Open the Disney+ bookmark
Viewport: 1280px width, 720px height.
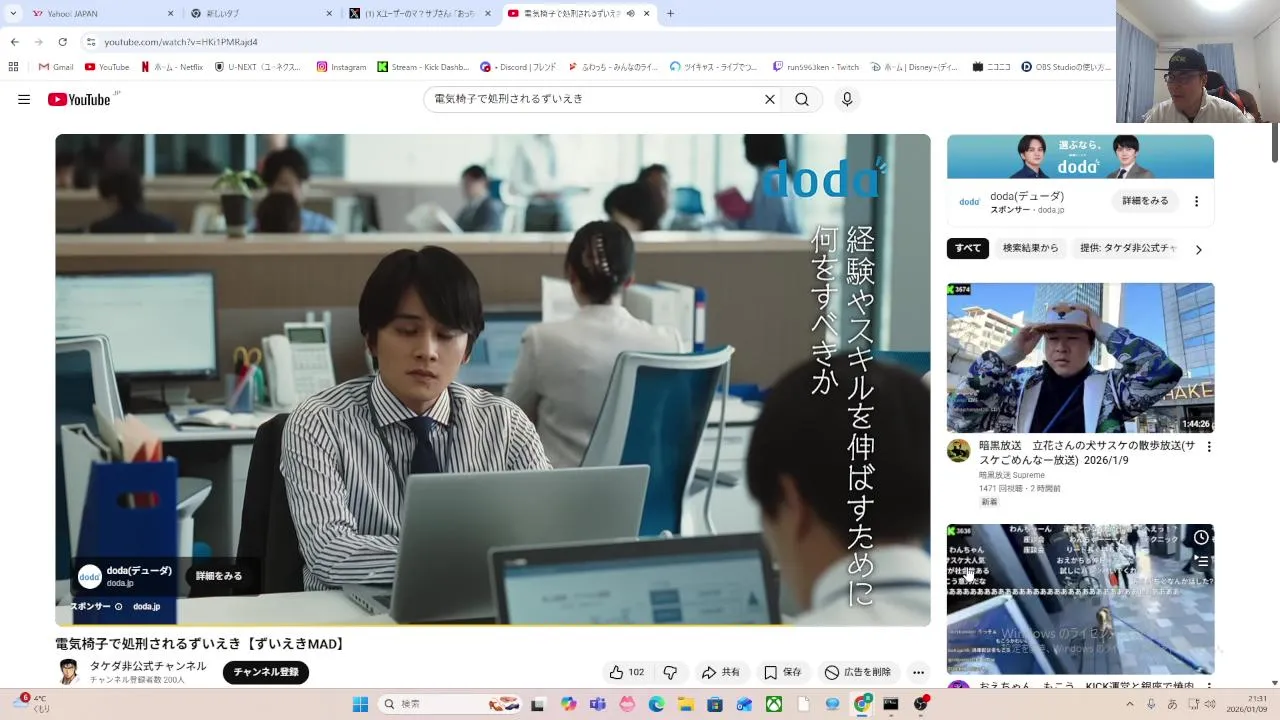(x=914, y=67)
